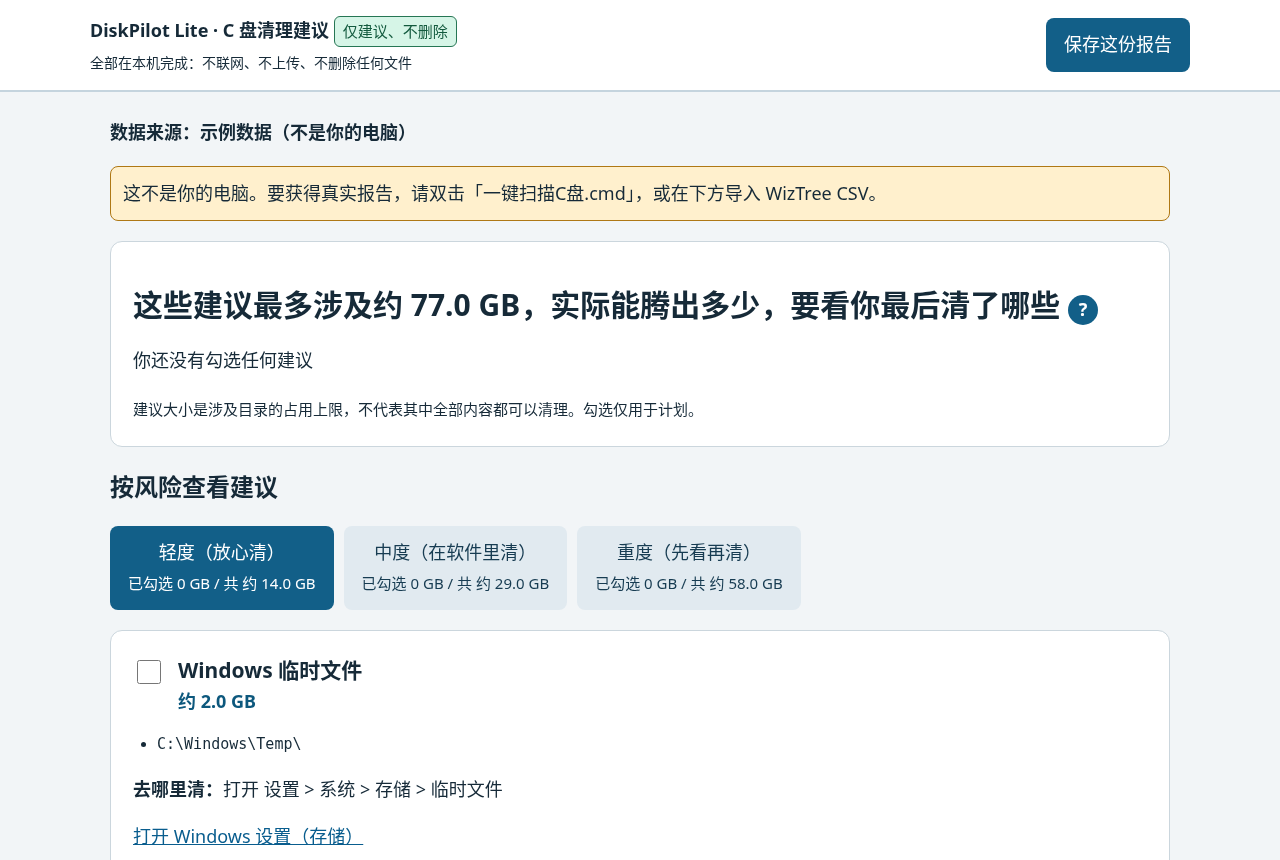
Task: Click the 你还没有勾选任何建议 text
Action: click(223, 360)
